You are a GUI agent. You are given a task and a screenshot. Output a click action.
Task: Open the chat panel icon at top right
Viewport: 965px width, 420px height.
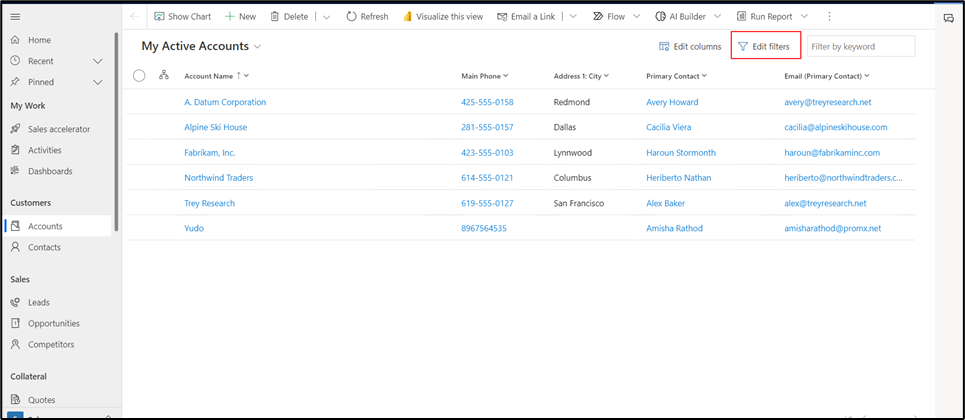[949, 18]
